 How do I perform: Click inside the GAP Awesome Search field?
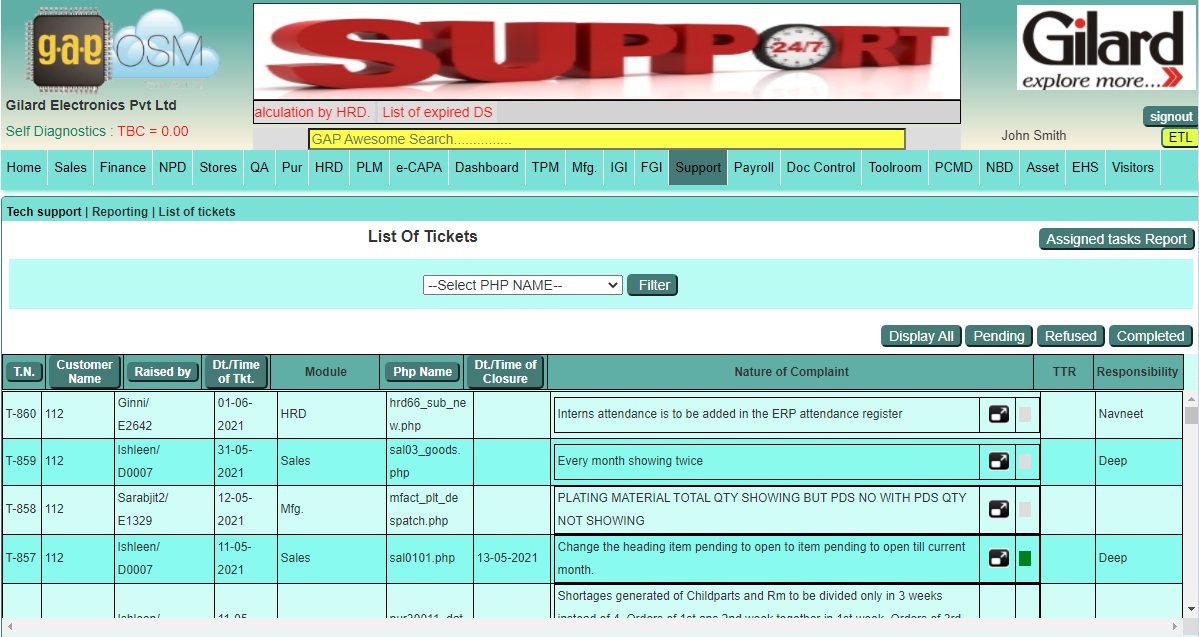pos(608,139)
